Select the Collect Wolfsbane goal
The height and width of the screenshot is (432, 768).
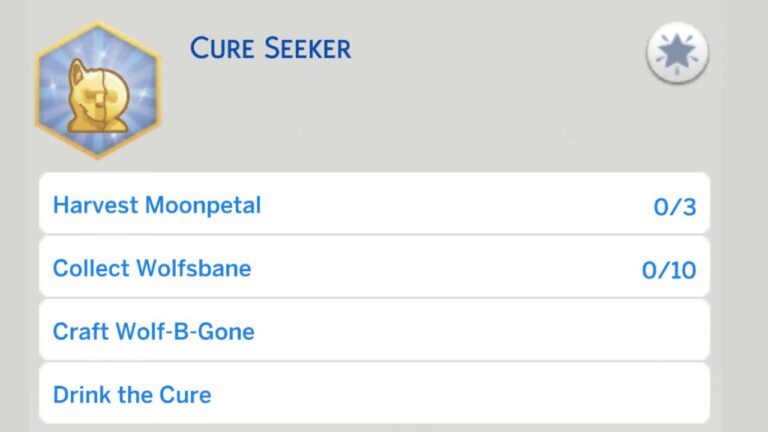pos(152,269)
